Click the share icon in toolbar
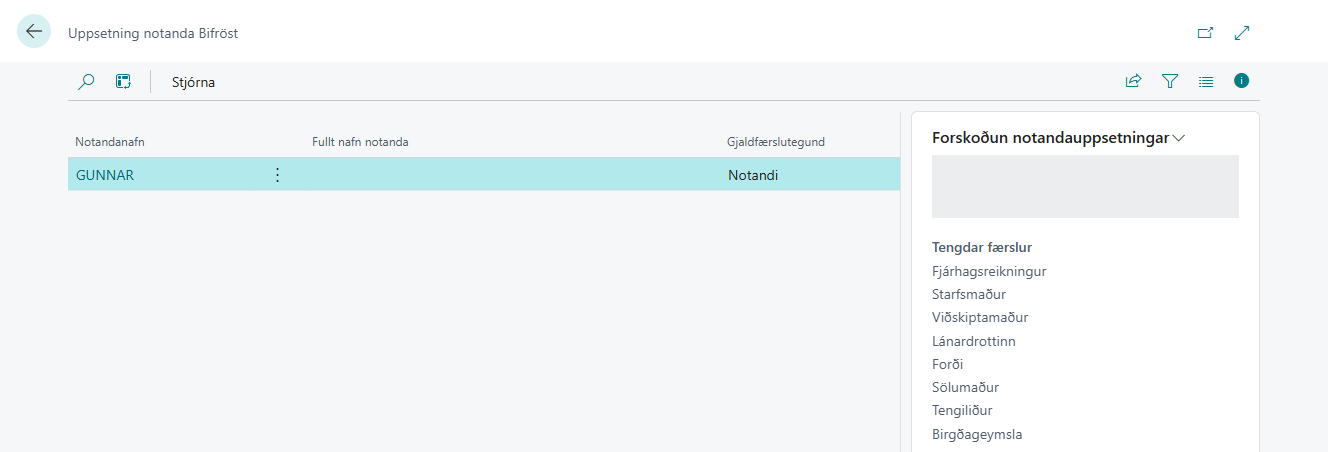This screenshot has width=1328, height=452. pos(1133,82)
